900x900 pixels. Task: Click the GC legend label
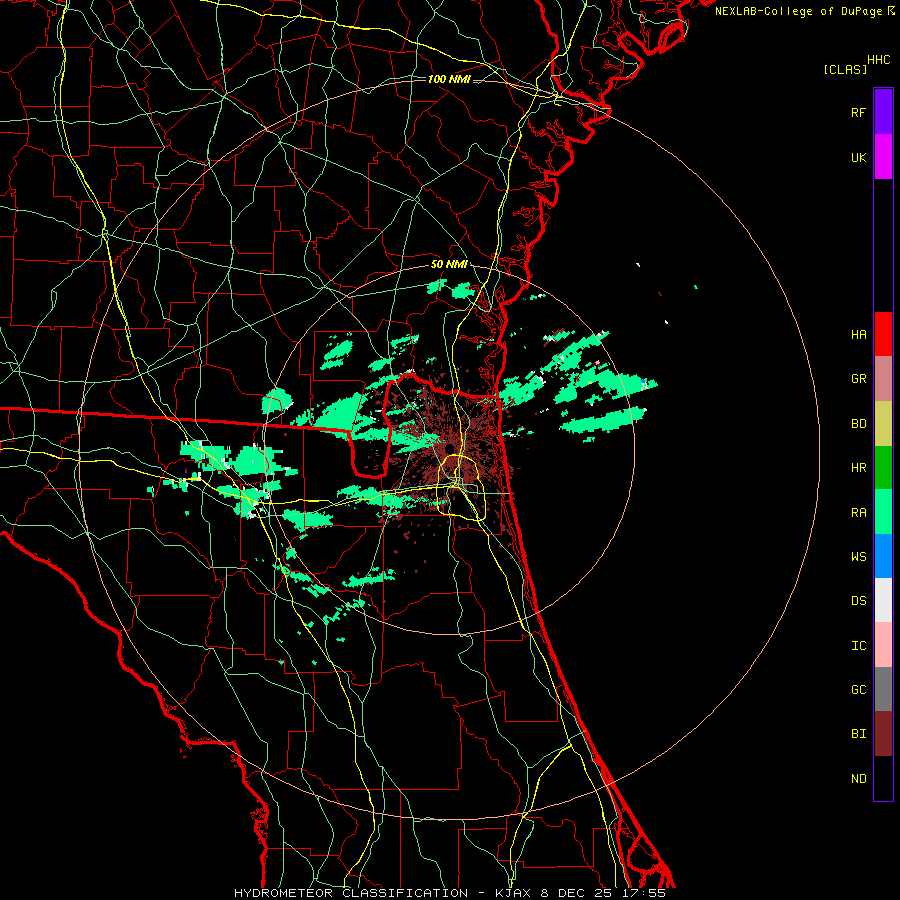[858, 690]
